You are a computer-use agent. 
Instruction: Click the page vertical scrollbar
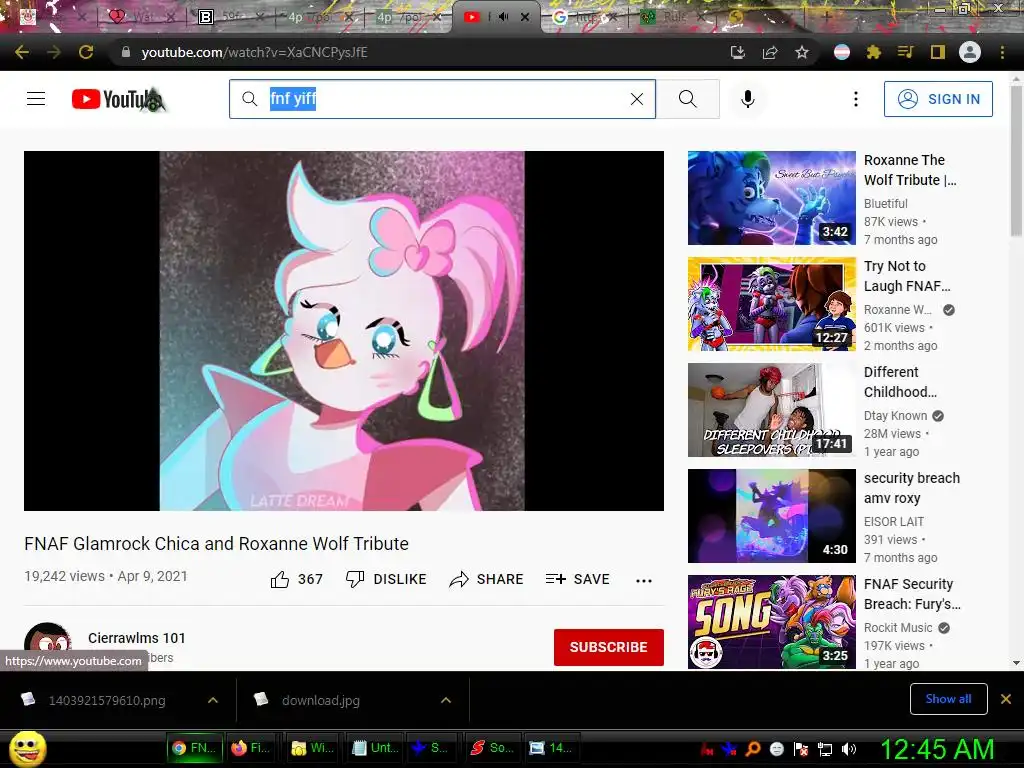click(x=1016, y=161)
